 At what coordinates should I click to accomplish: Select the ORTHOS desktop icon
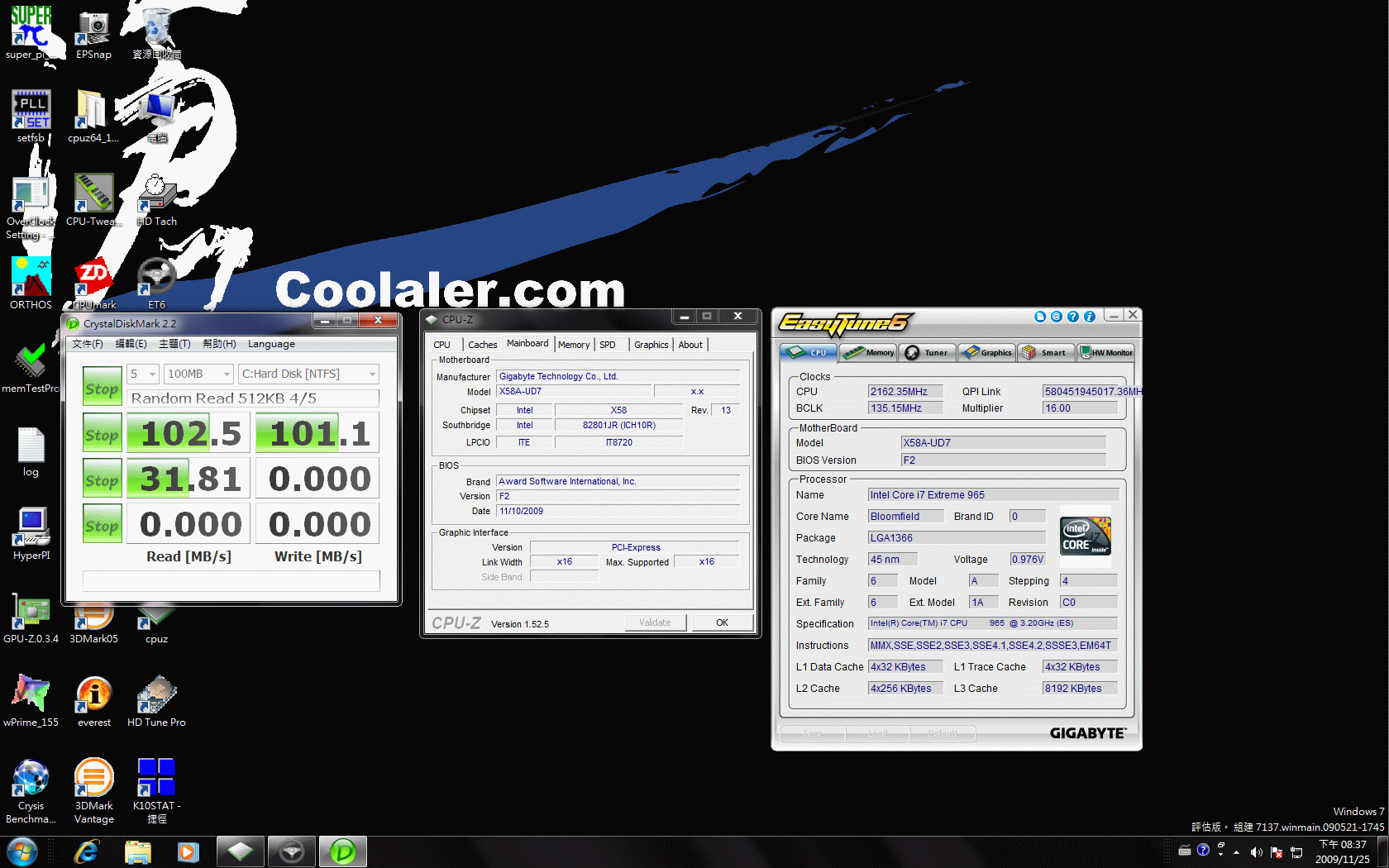point(31,283)
